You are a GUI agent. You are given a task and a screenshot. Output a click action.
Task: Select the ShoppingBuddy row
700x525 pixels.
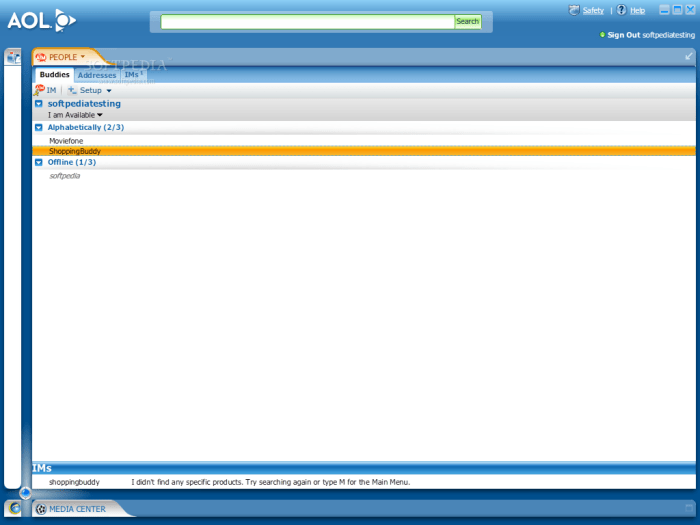[363, 151]
